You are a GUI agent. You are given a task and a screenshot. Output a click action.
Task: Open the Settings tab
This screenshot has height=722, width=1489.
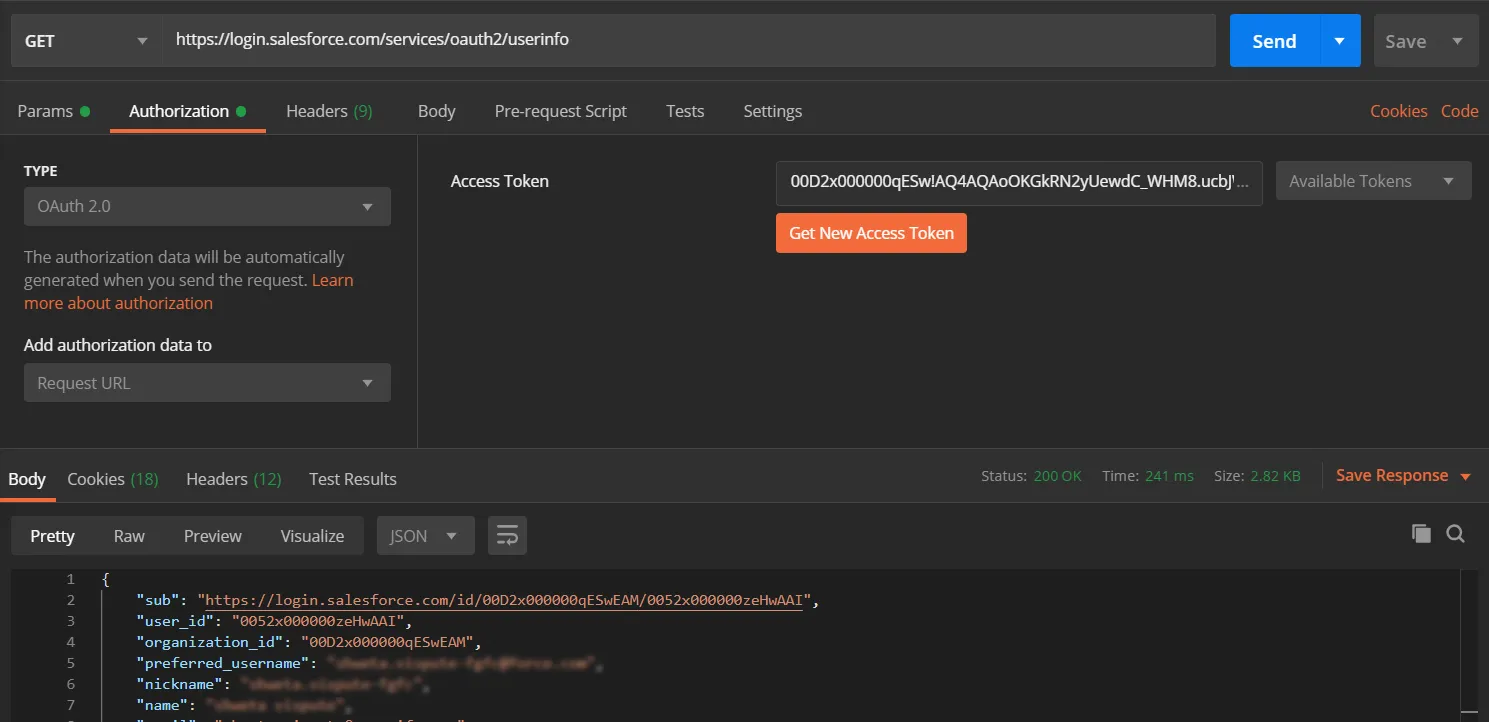pyautogui.click(x=772, y=111)
